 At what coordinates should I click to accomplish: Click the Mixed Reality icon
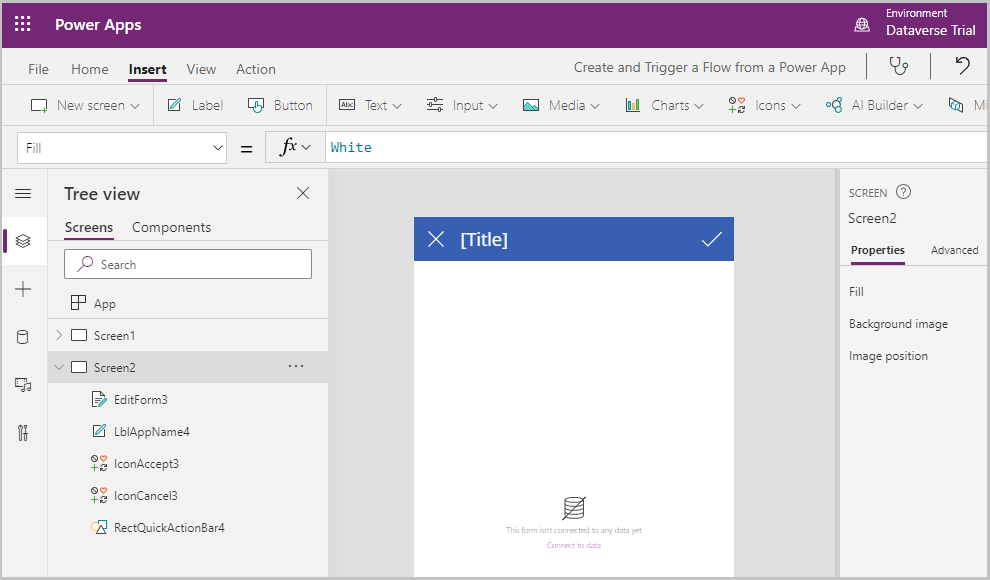[x=956, y=105]
